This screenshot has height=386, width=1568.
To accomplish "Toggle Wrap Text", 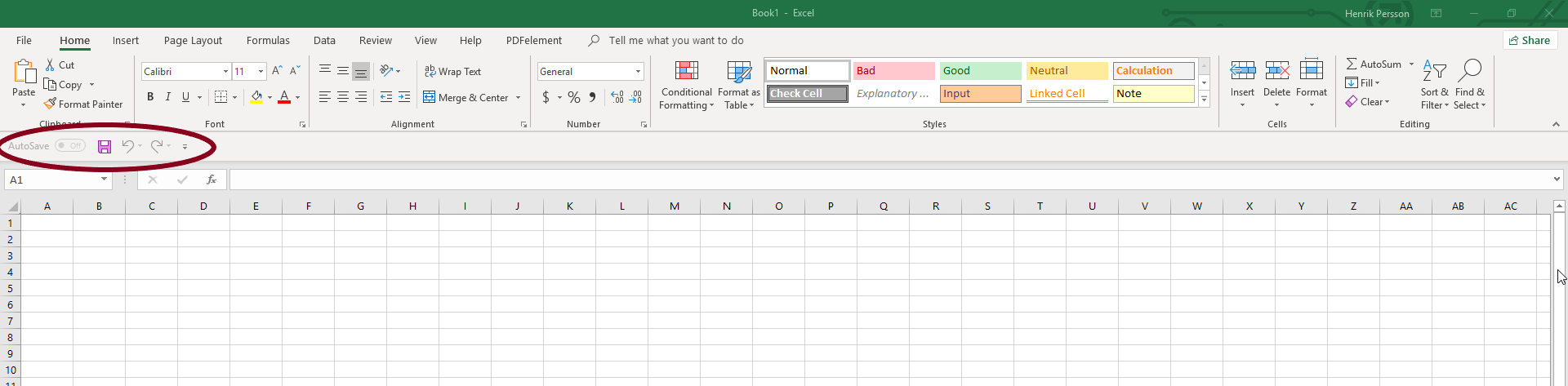I will pyautogui.click(x=452, y=71).
